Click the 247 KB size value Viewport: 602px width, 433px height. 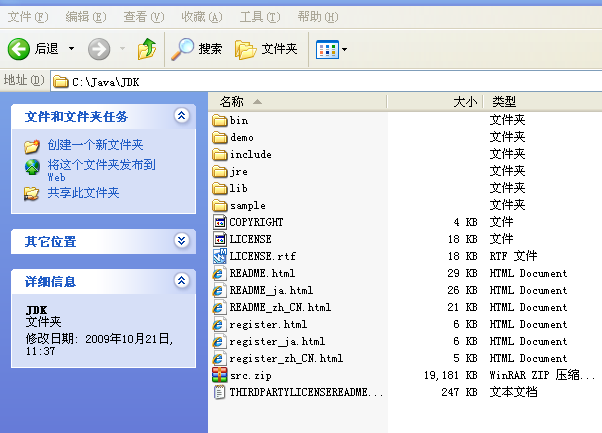[x=459, y=392]
